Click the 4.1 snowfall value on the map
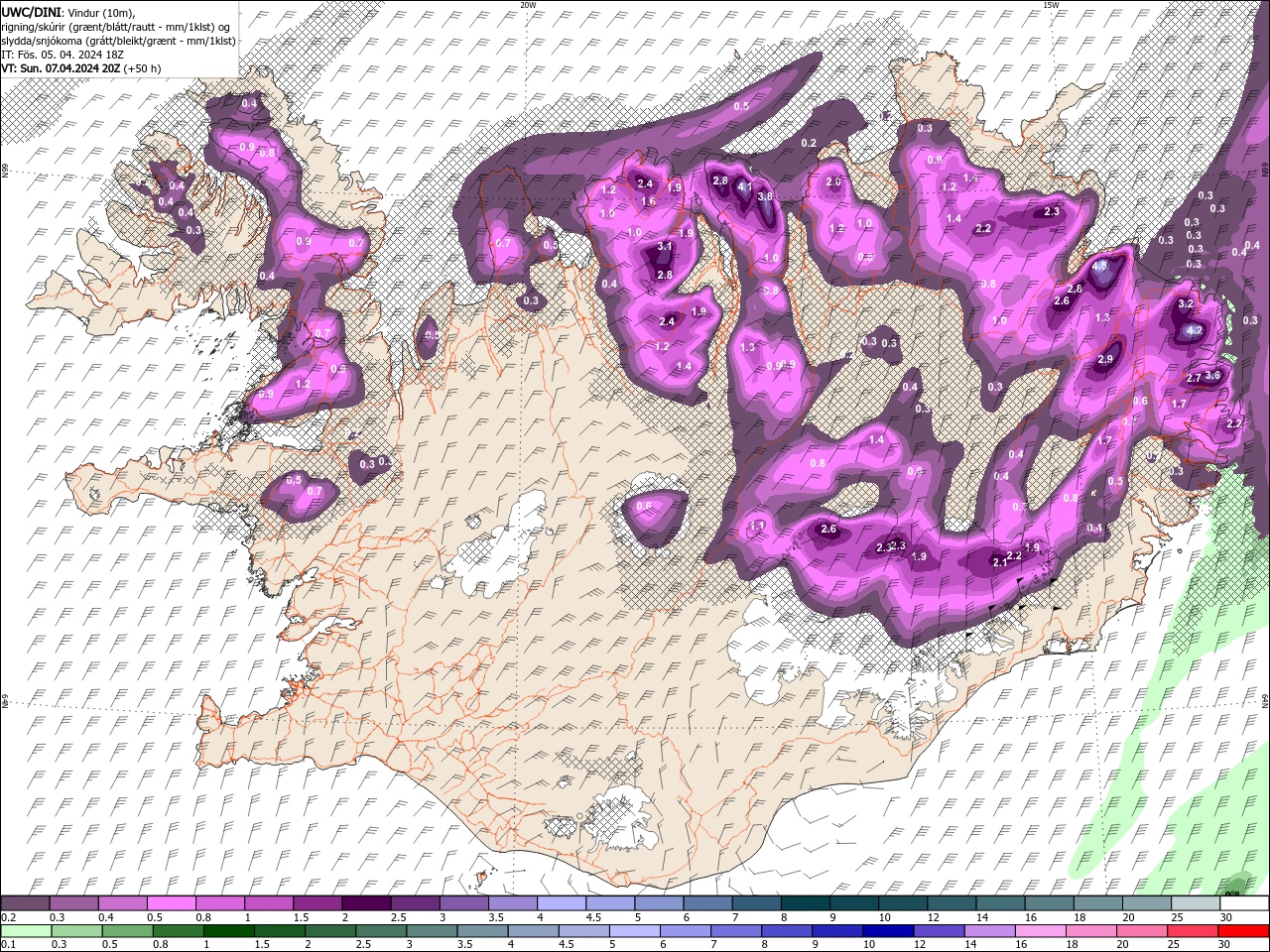Screen dimensions: 1270x952 [x=745, y=186]
